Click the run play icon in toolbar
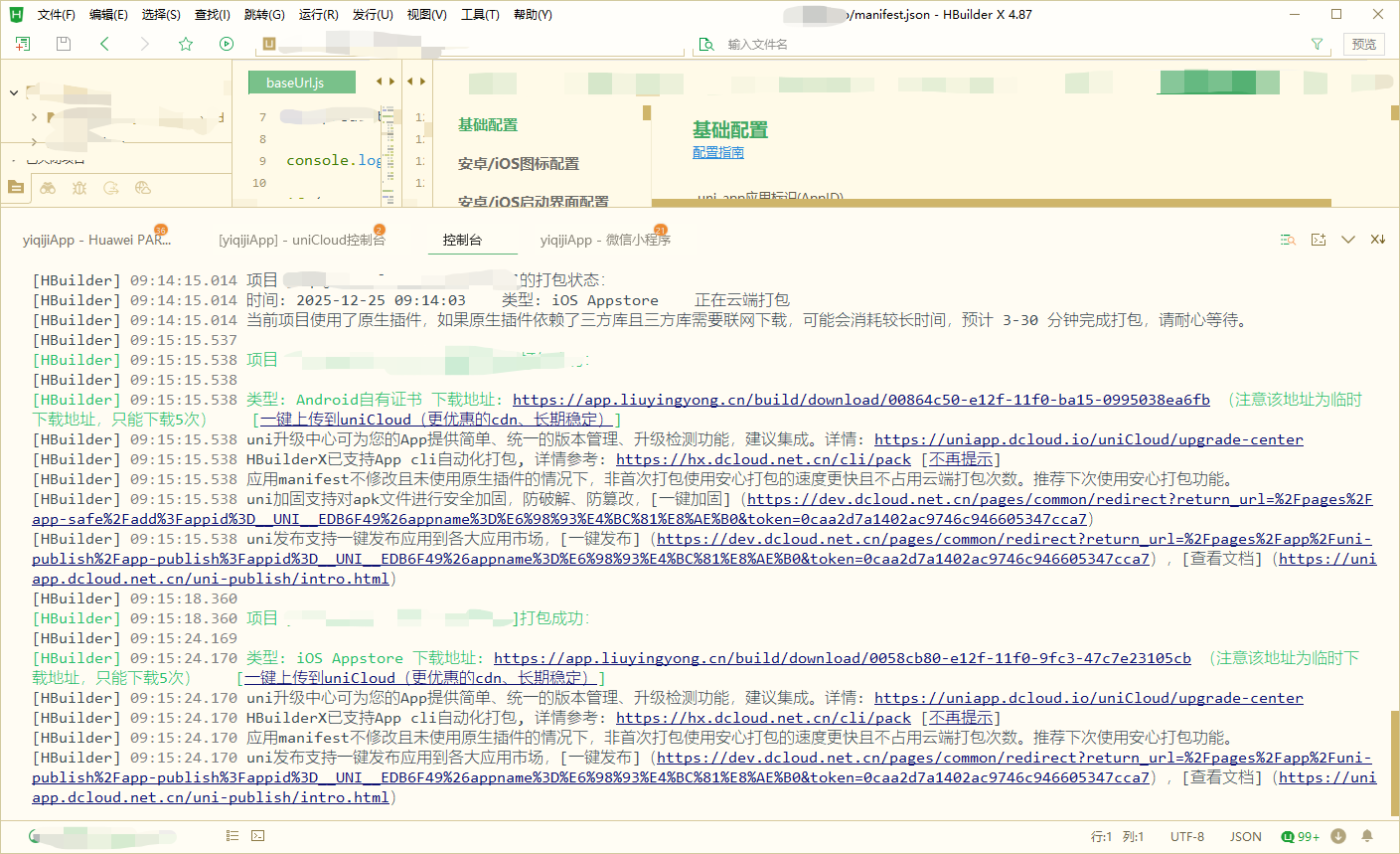The height and width of the screenshot is (854, 1400). [x=227, y=44]
